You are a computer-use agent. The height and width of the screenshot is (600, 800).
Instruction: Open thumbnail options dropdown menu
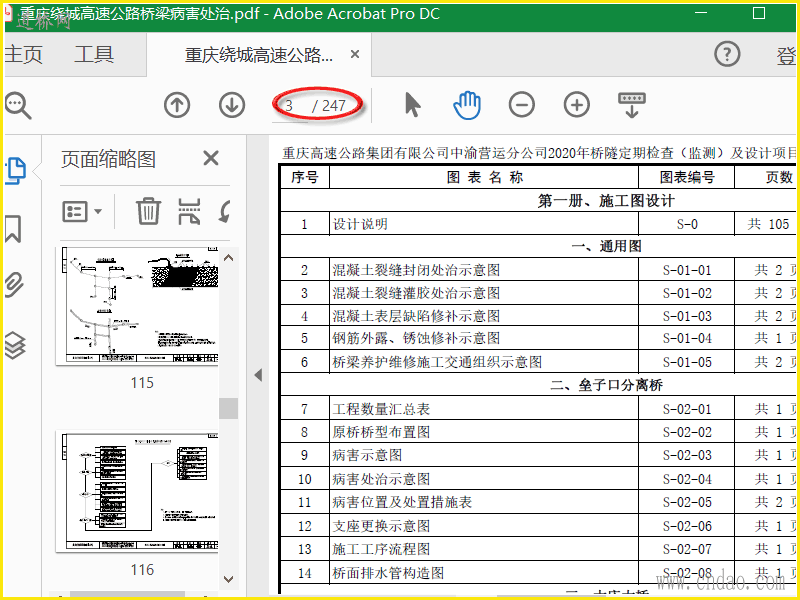[x=82, y=211]
